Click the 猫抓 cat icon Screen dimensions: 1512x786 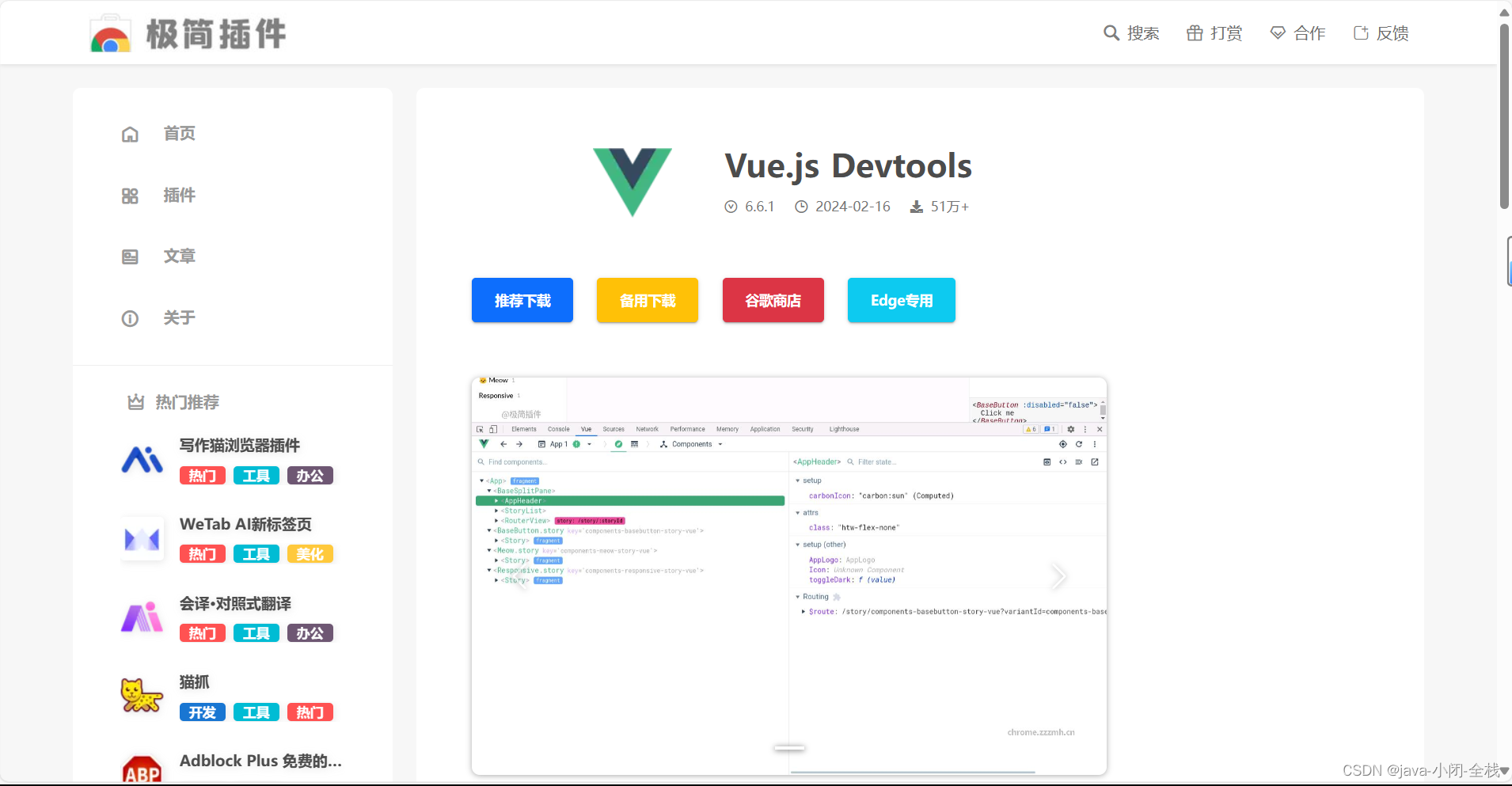coord(142,697)
